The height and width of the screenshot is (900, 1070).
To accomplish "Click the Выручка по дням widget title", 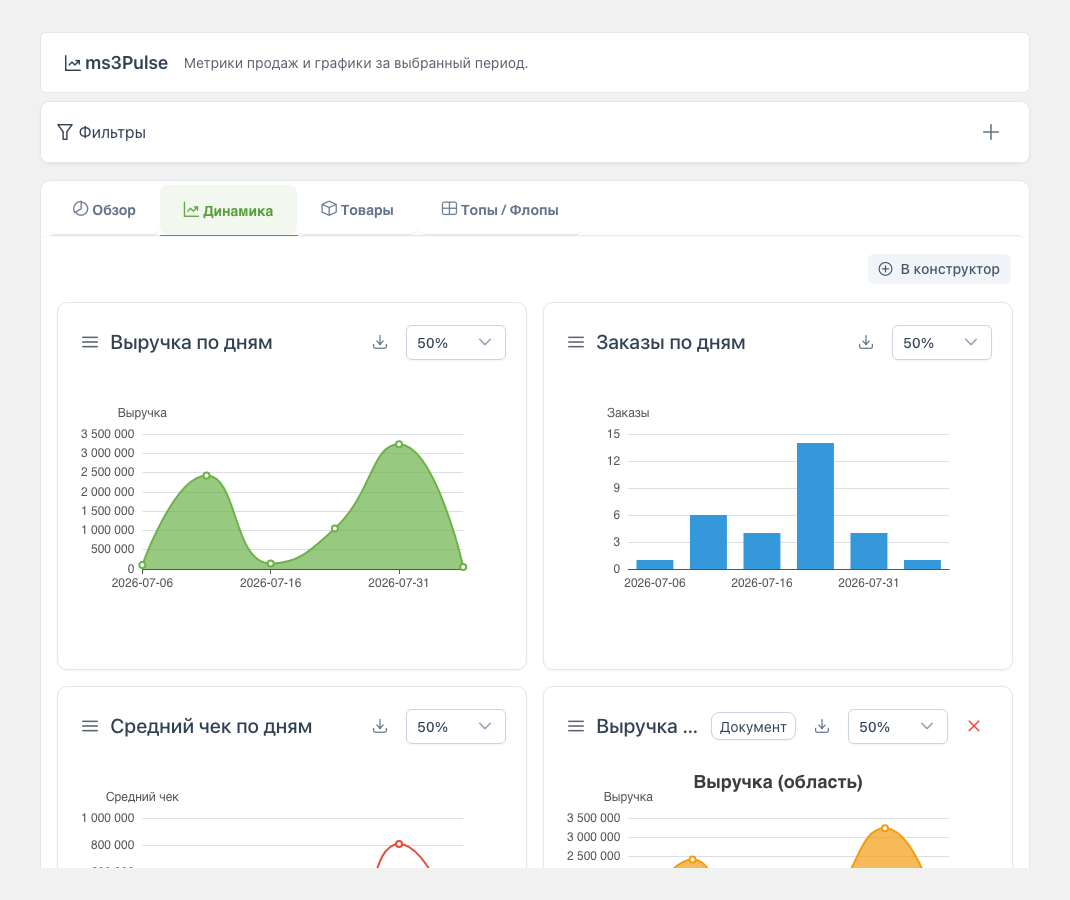I will [191, 343].
